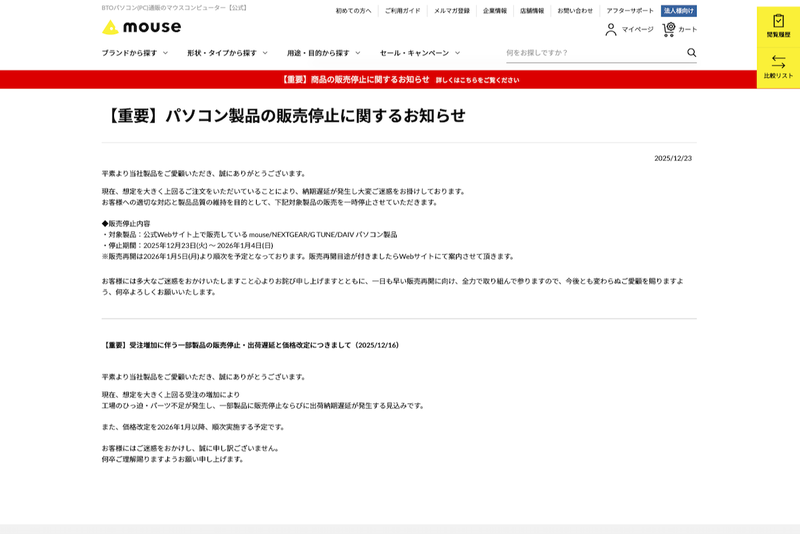Open the メルマガ登録 link
This screenshot has height=534, width=800.
pos(452,11)
